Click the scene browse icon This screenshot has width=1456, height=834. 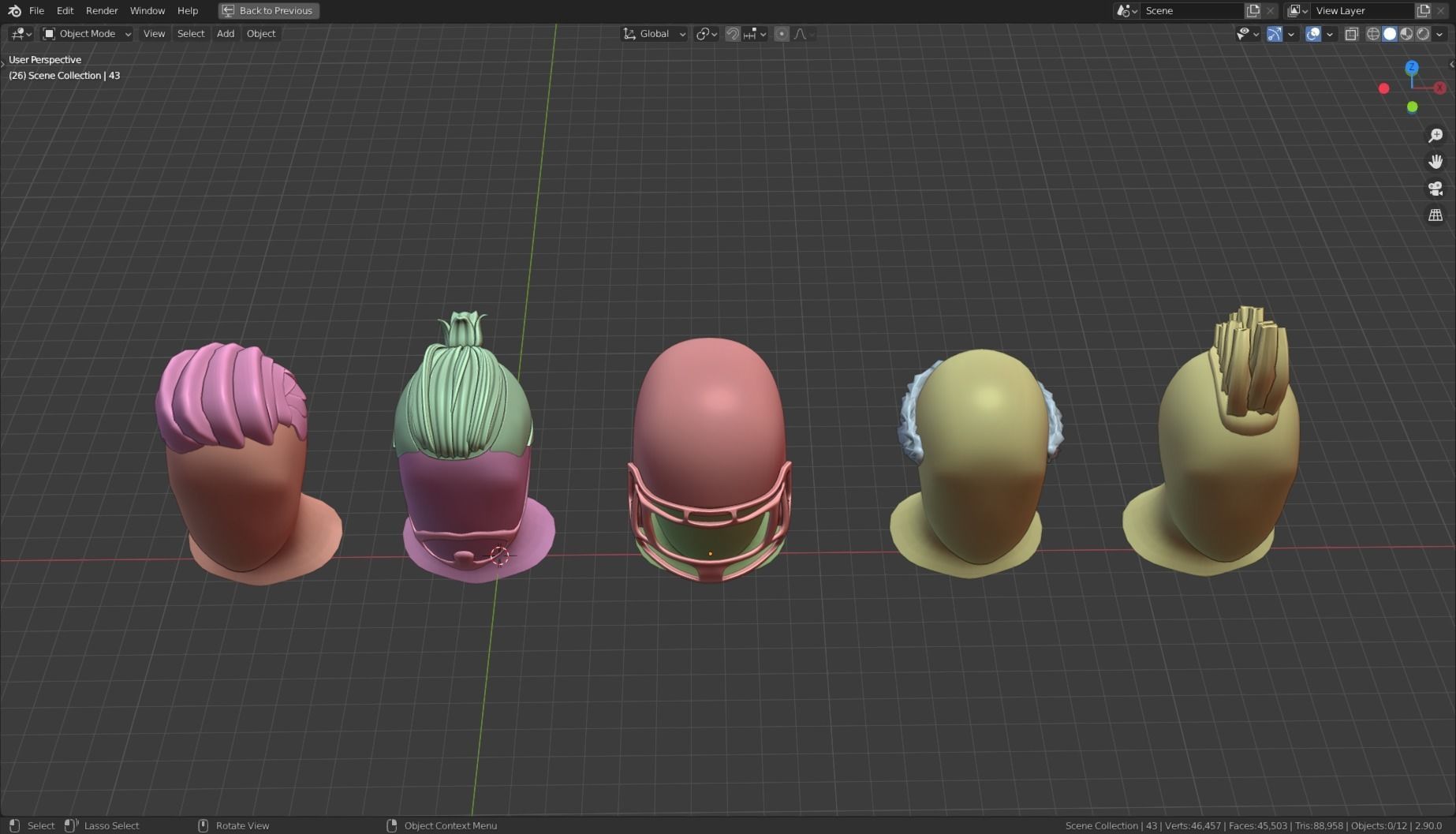pyautogui.click(x=1126, y=10)
